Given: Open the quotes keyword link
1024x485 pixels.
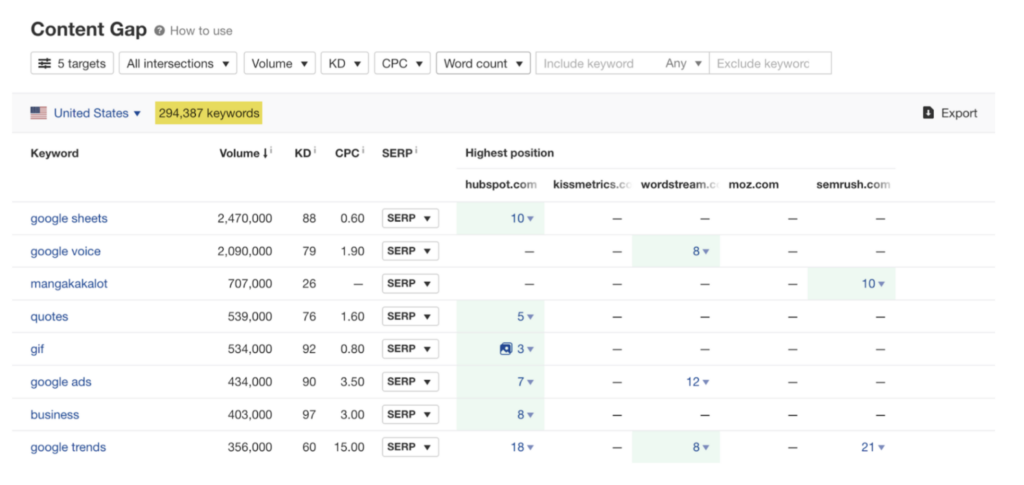Looking at the screenshot, I should (49, 317).
